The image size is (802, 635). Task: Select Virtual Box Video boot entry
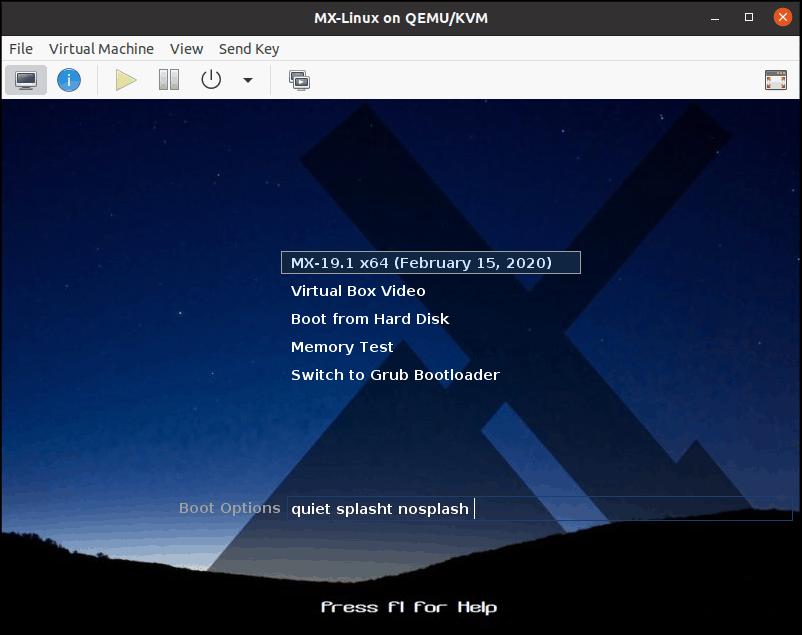click(x=358, y=291)
